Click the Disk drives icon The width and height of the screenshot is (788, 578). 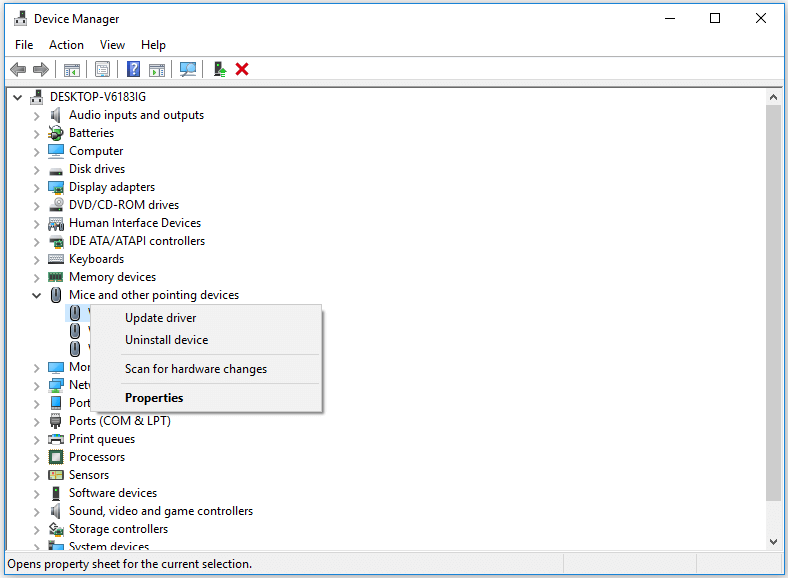pos(56,171)
